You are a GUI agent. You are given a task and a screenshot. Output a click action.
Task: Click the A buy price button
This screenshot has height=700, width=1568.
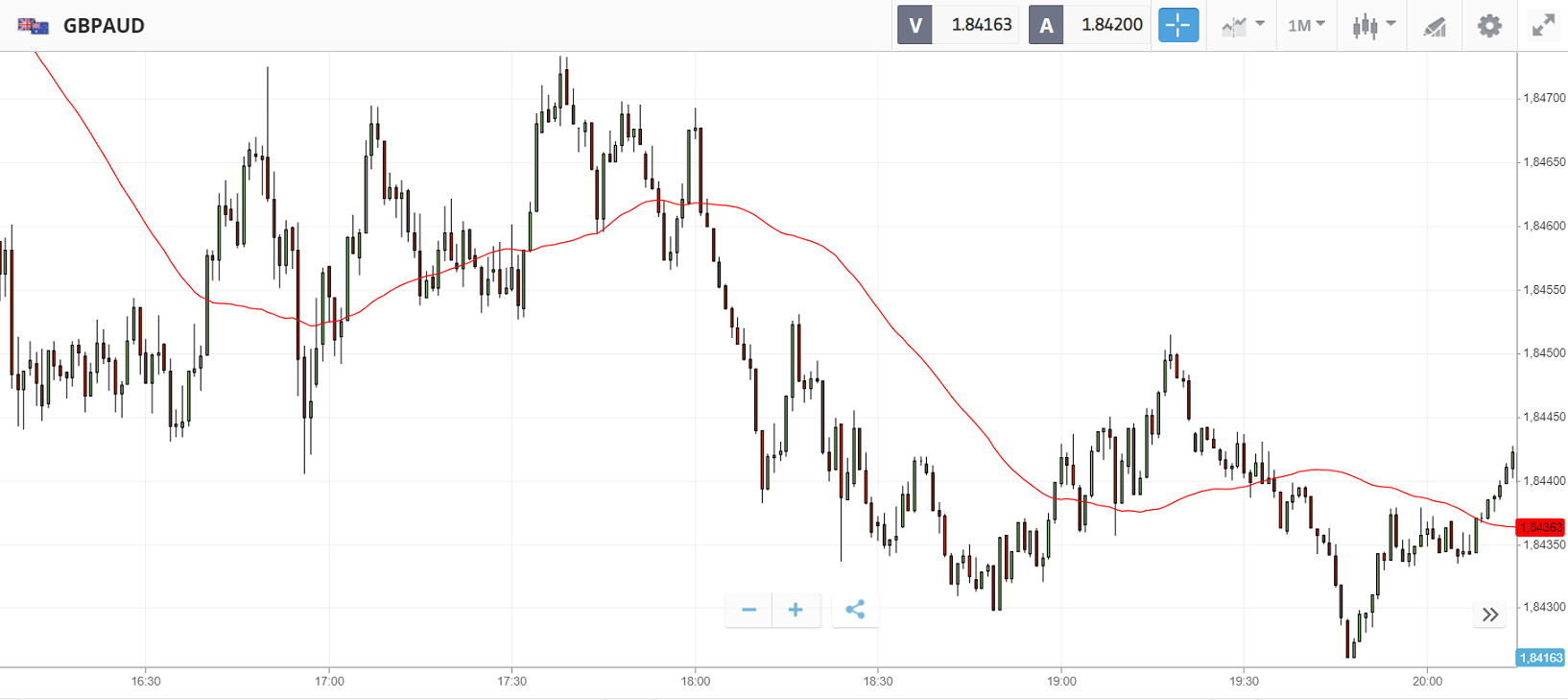(x=1089, y=25)
